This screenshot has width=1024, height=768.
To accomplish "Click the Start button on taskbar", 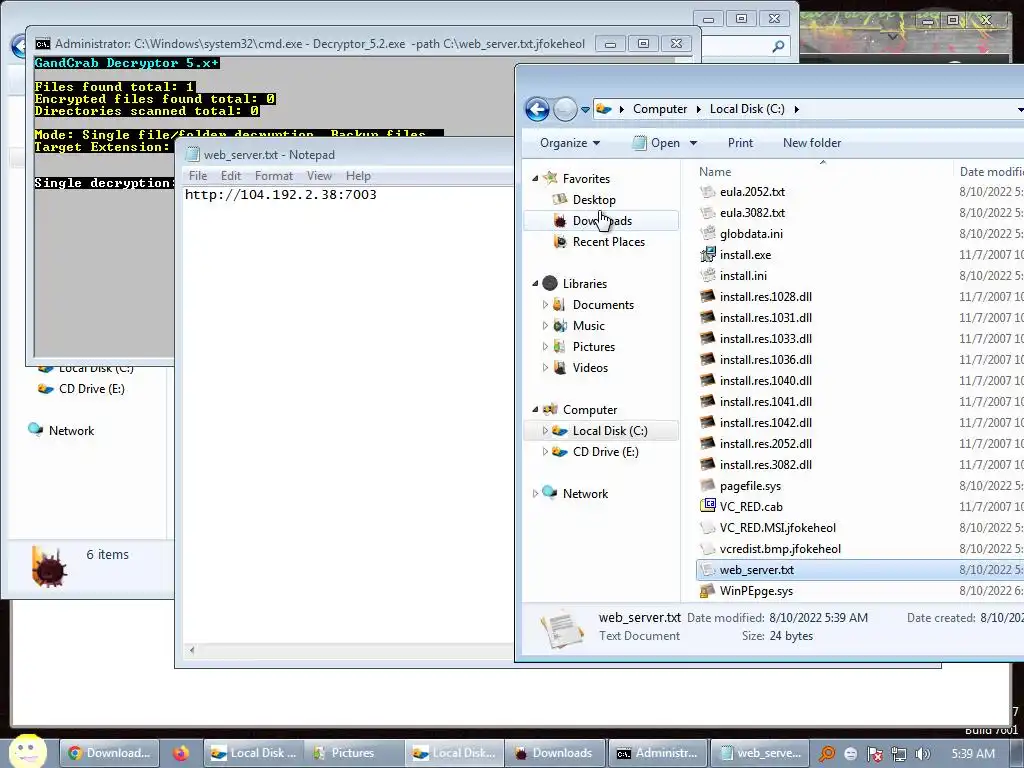I will tap(27, 752).
